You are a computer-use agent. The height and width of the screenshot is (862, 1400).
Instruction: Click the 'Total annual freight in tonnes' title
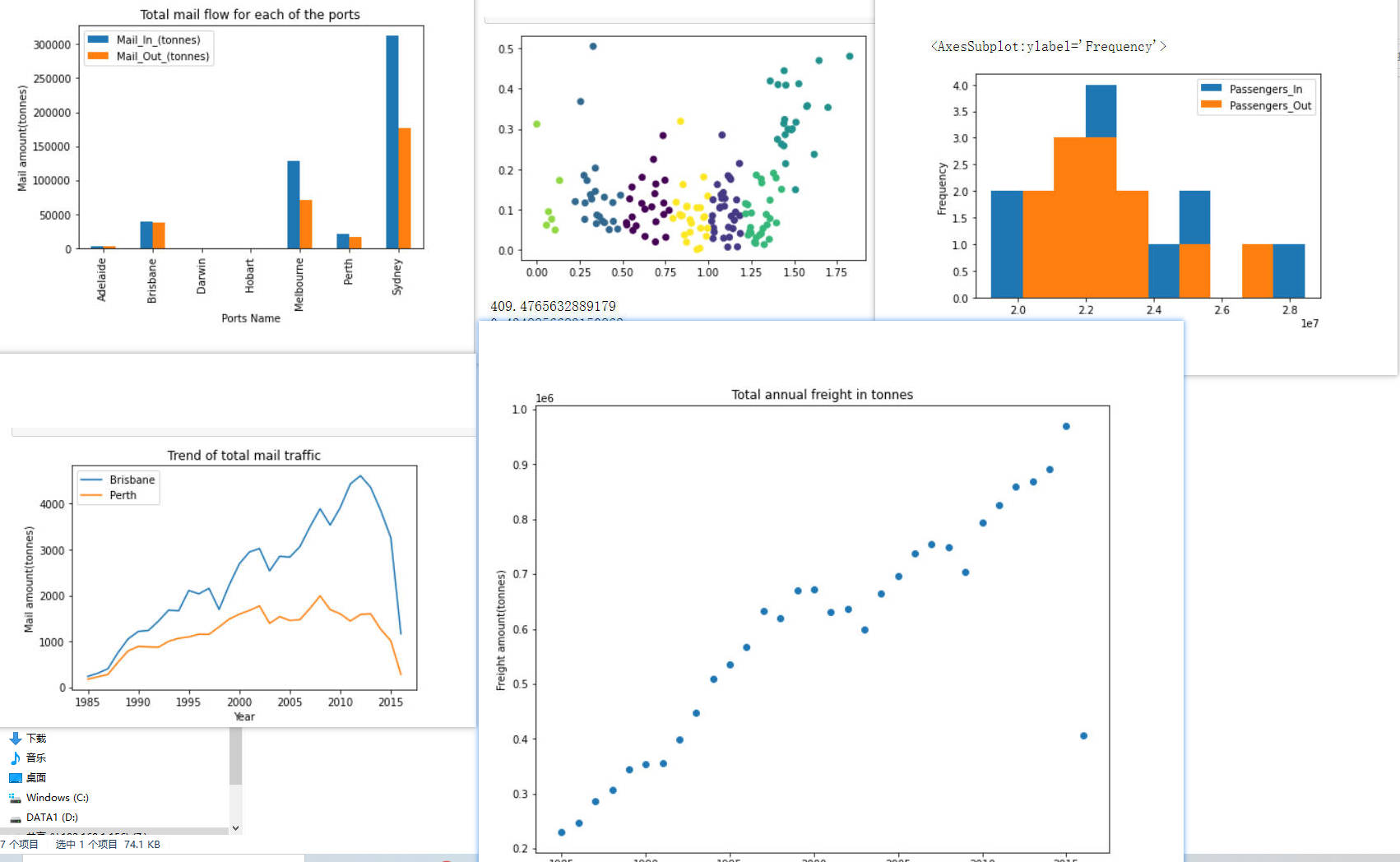(x=822, y=395)
